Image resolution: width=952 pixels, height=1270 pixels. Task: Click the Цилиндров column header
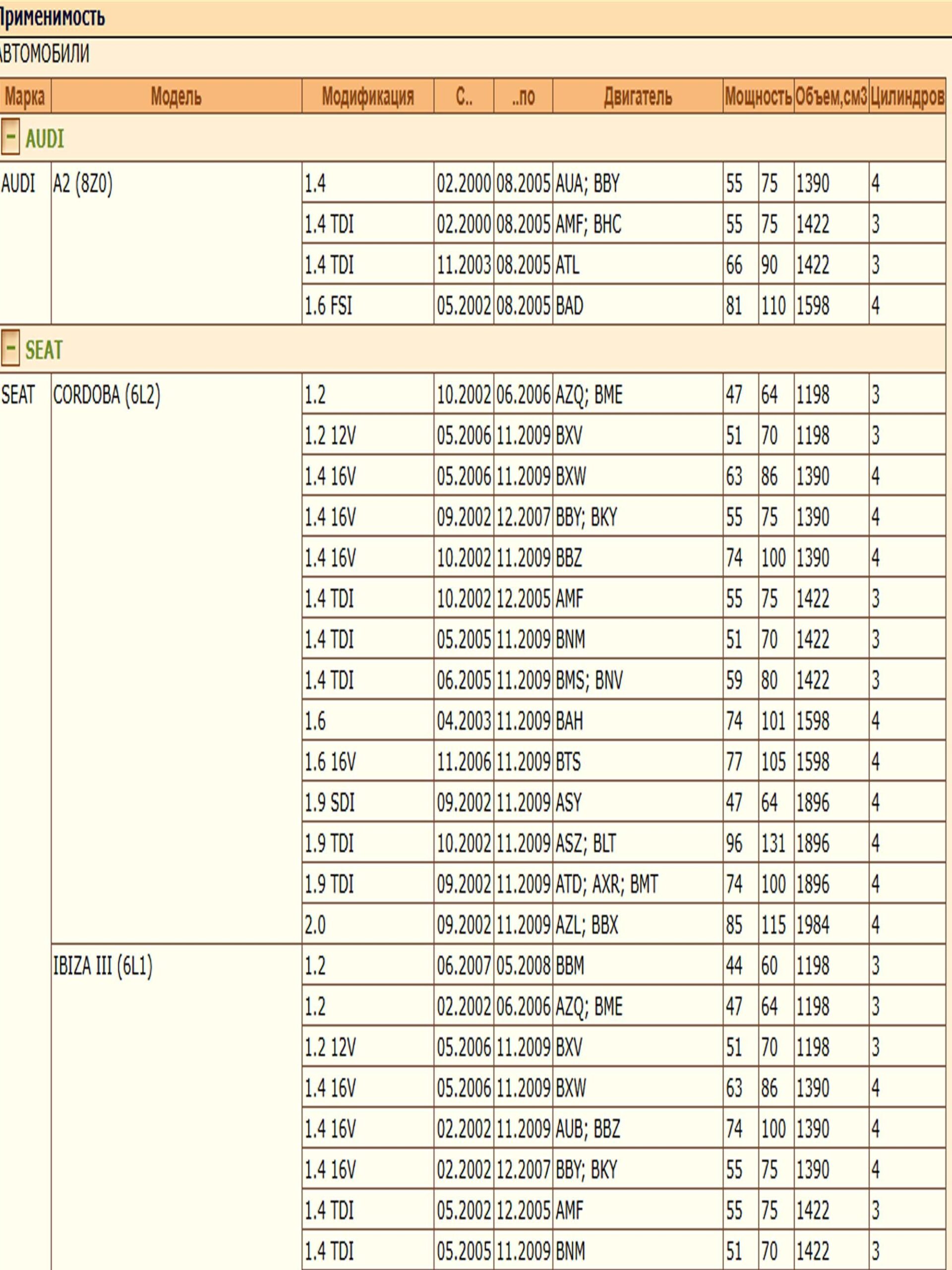pos(907,96)
